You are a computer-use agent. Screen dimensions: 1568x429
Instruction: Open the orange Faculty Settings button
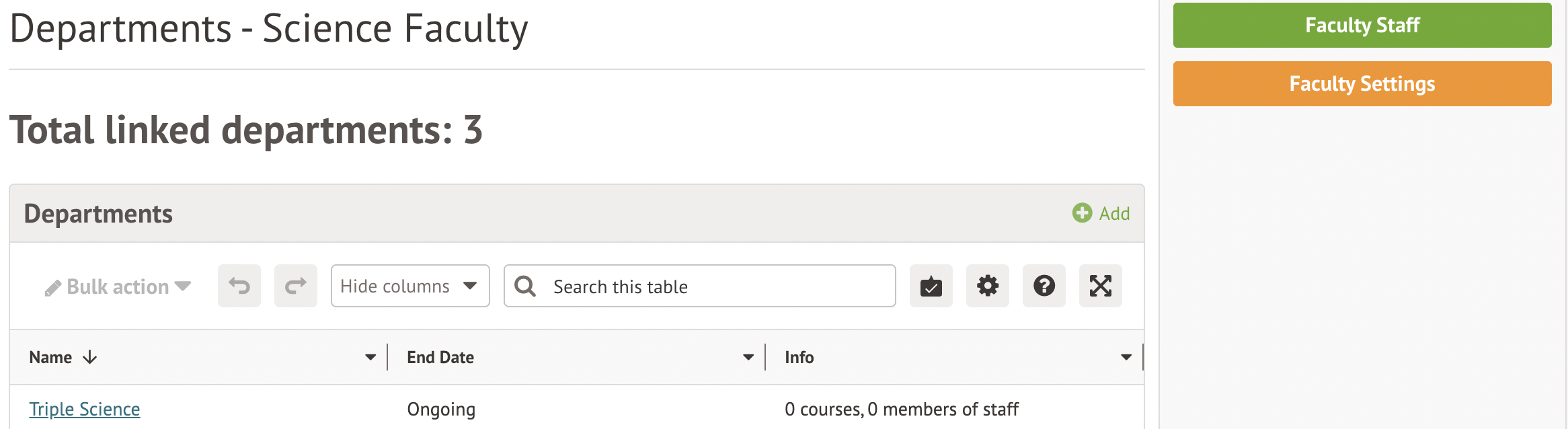(x=1362, y=84)
